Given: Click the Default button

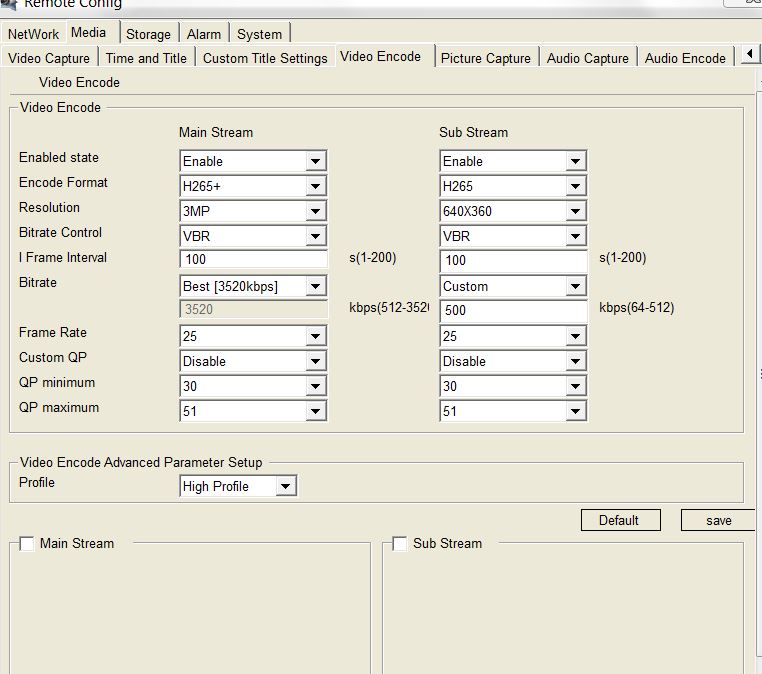Looking at the screenshot, I should pos(621,520).
